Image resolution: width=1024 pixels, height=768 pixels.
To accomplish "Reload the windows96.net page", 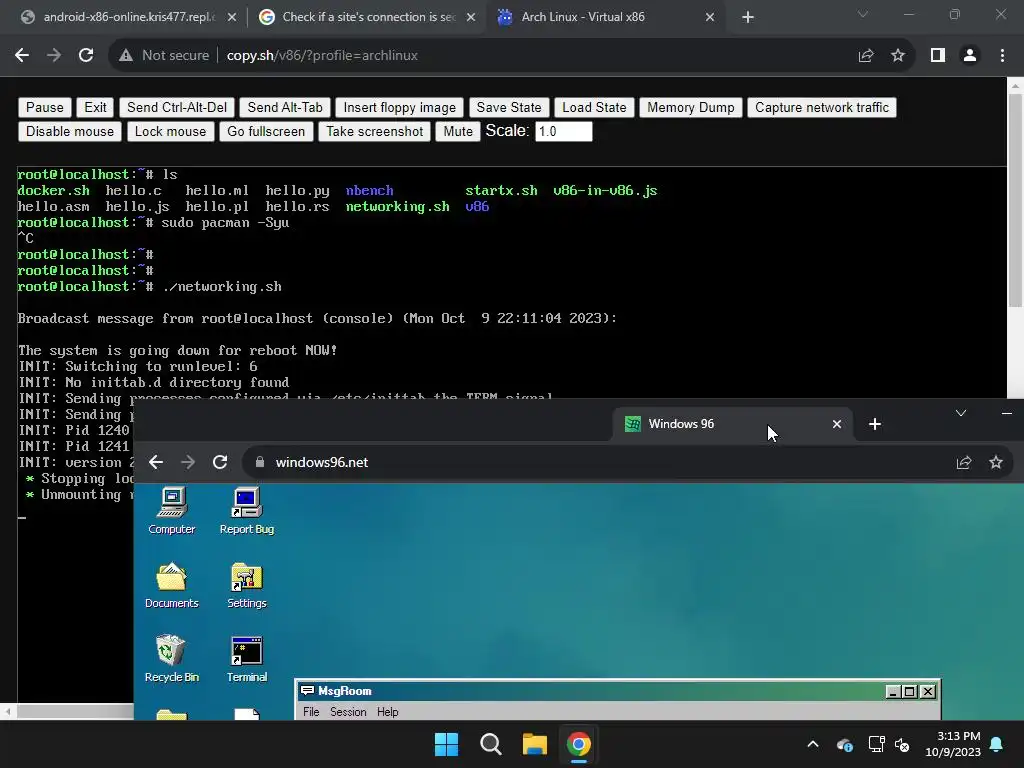I will 220,462.
